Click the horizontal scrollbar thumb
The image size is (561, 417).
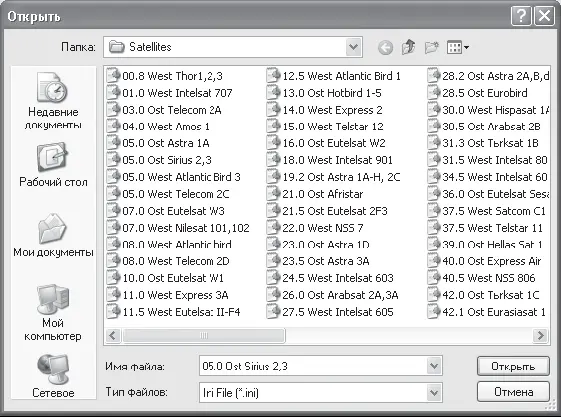204,335
